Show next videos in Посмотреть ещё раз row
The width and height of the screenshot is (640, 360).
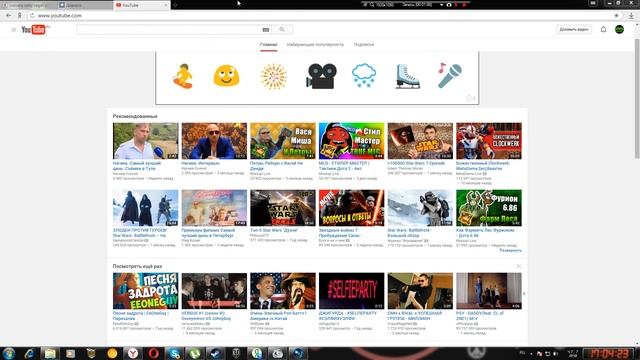pos(524,293)
